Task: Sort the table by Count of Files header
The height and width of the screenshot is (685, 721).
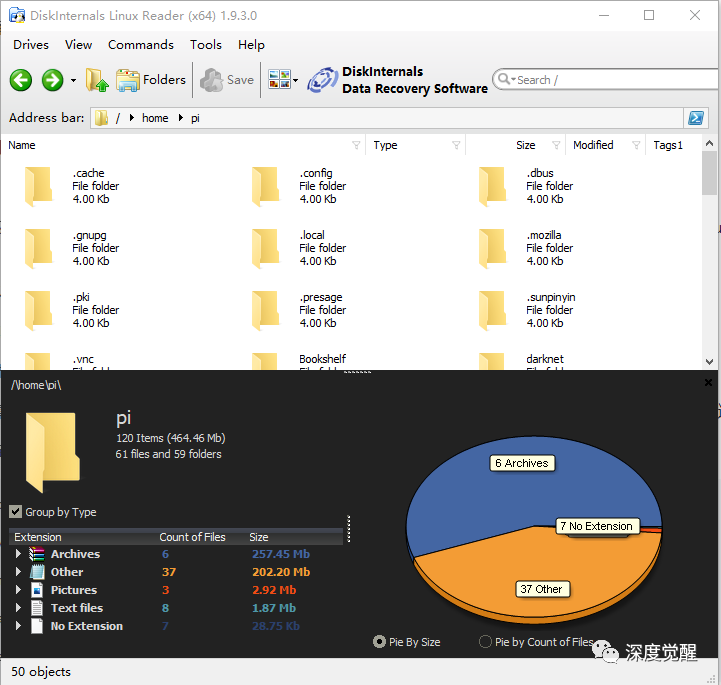Action: click(x=192, y=537)
